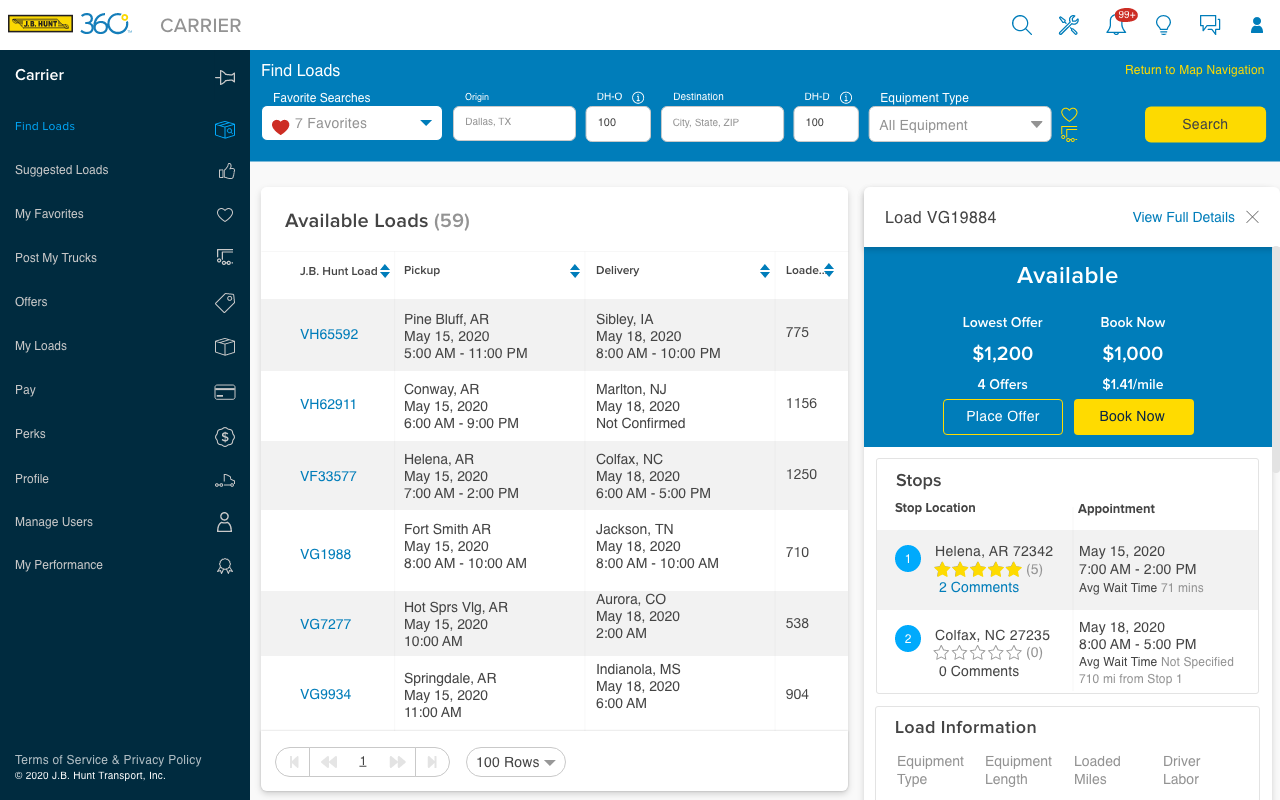Click the My Favorites heart icon in sidebar

[225, 214]
